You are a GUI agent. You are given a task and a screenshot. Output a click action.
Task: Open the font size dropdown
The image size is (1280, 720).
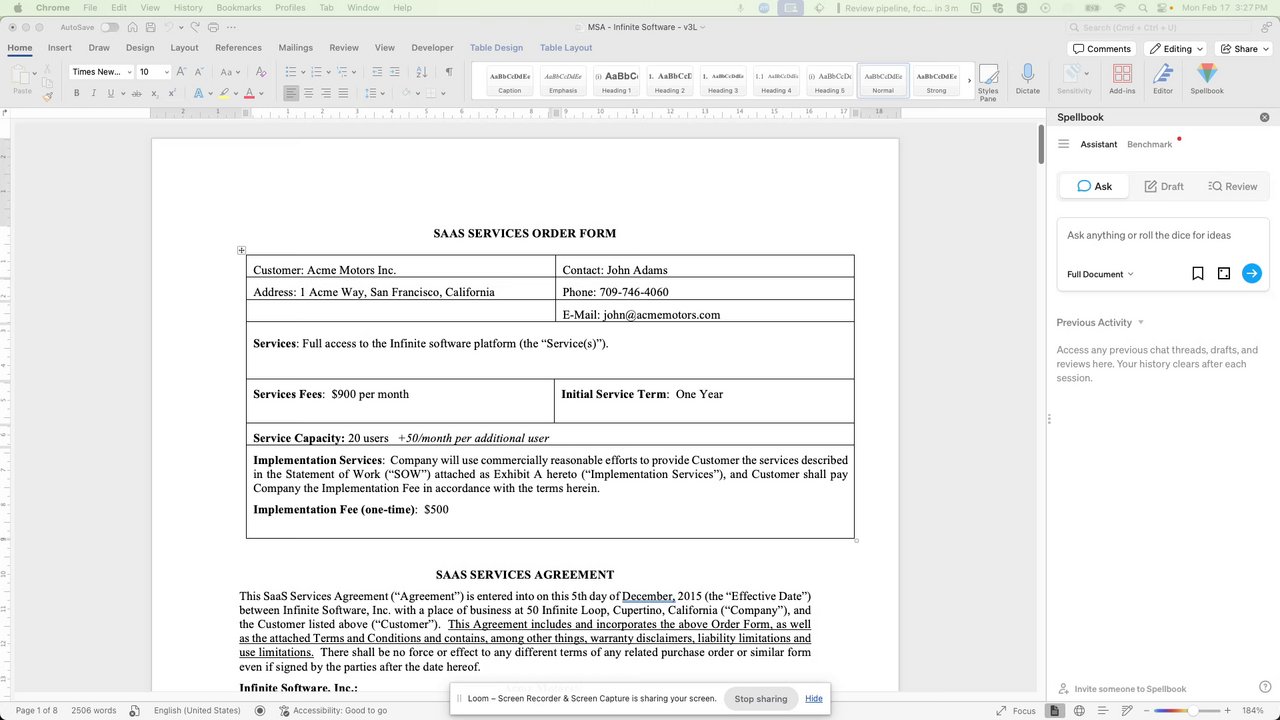166,72
